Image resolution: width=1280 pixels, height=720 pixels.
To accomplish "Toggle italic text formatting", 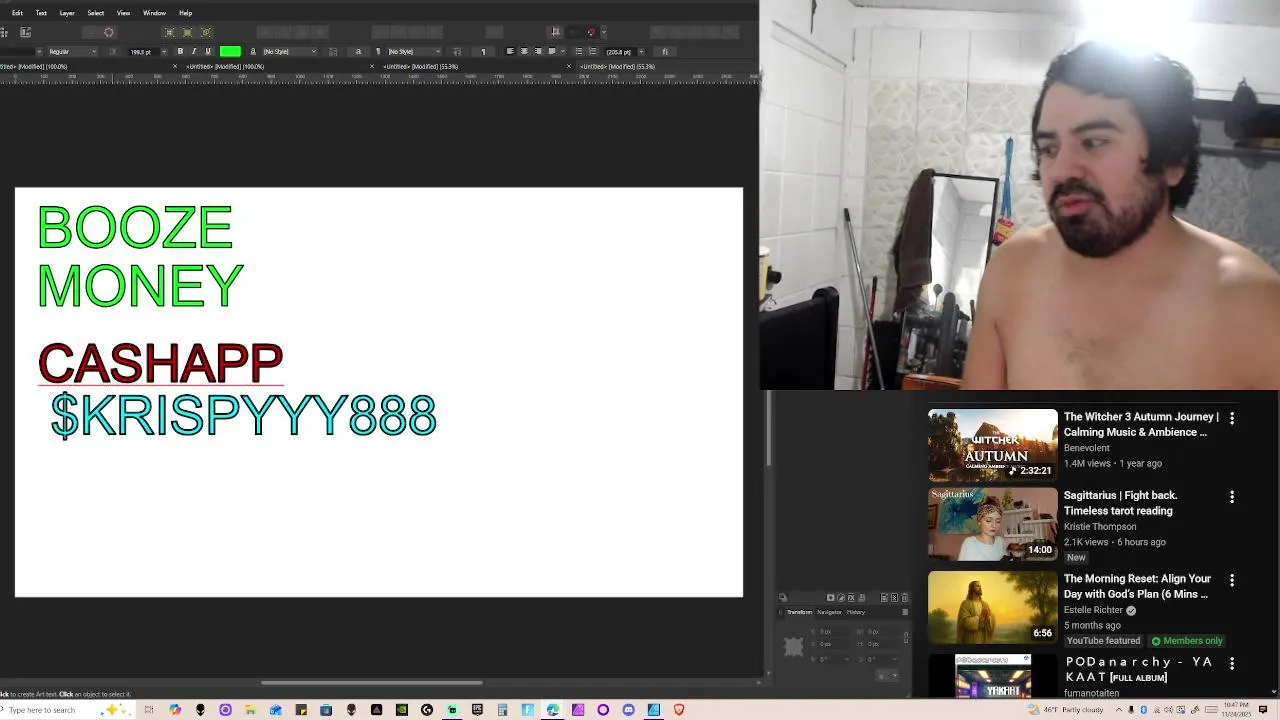I will [194, 51].
